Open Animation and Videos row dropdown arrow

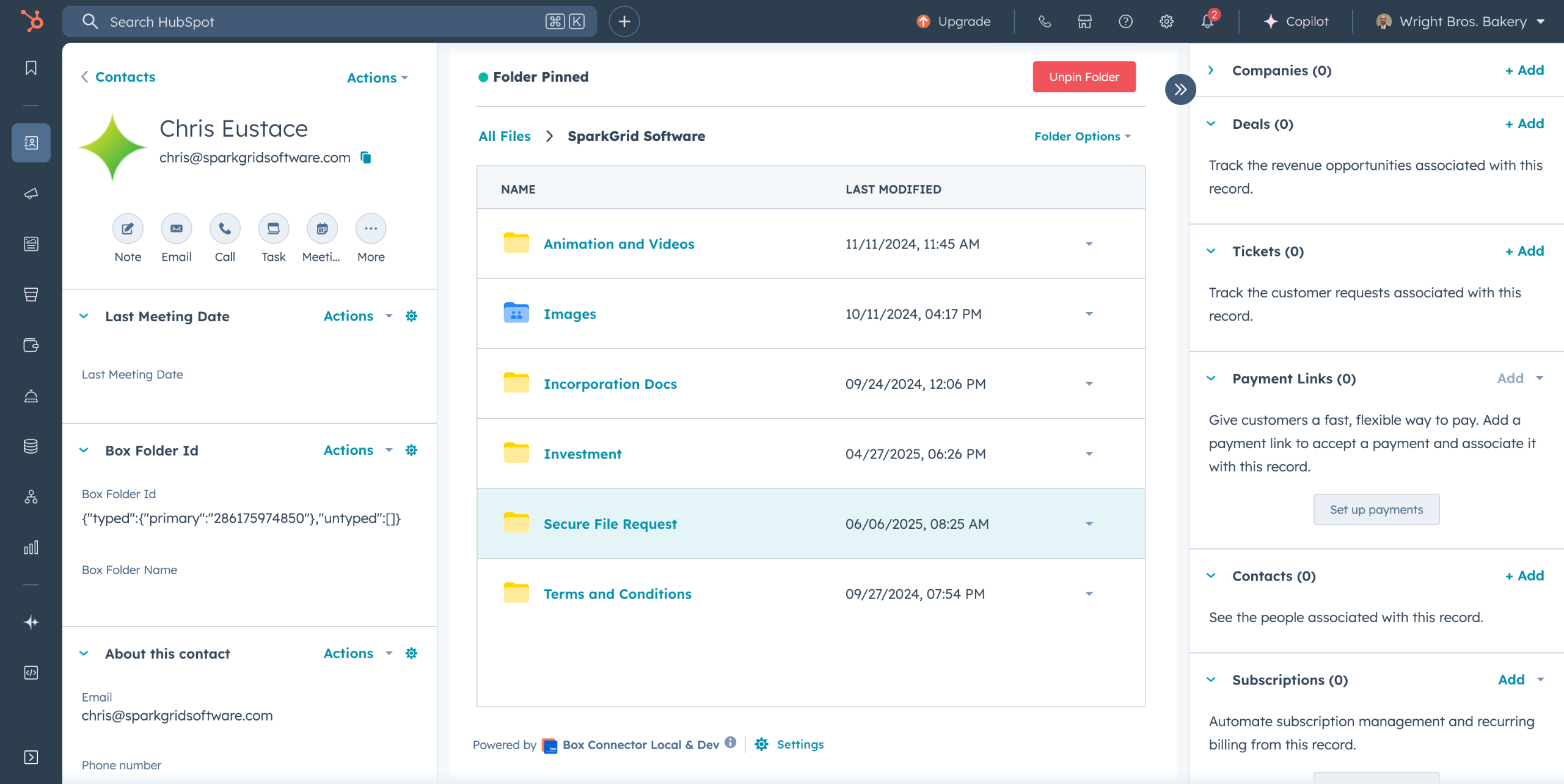tap(1089, 244)
